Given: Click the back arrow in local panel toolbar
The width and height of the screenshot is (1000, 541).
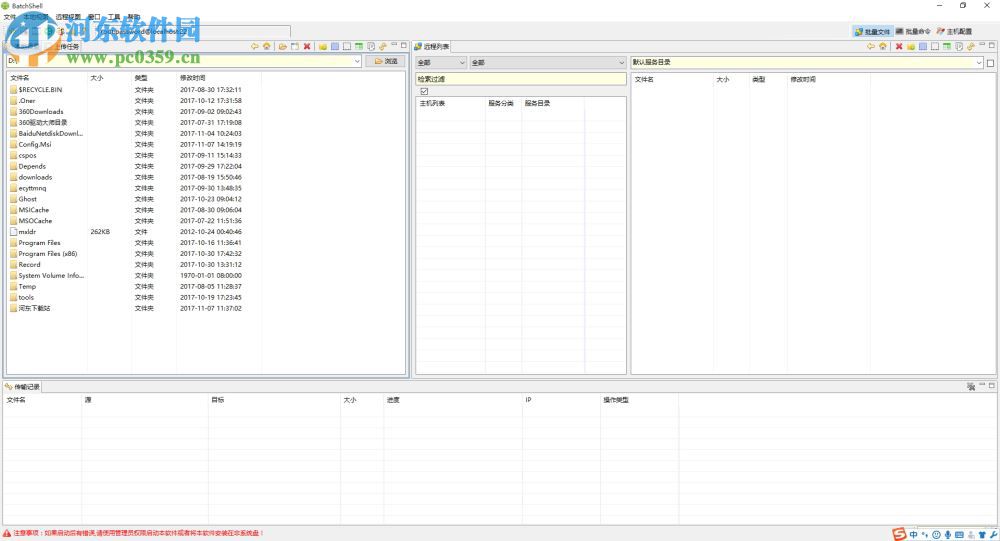Looking at the screenshot, I should pyautogui.click(x=254, y=47).
